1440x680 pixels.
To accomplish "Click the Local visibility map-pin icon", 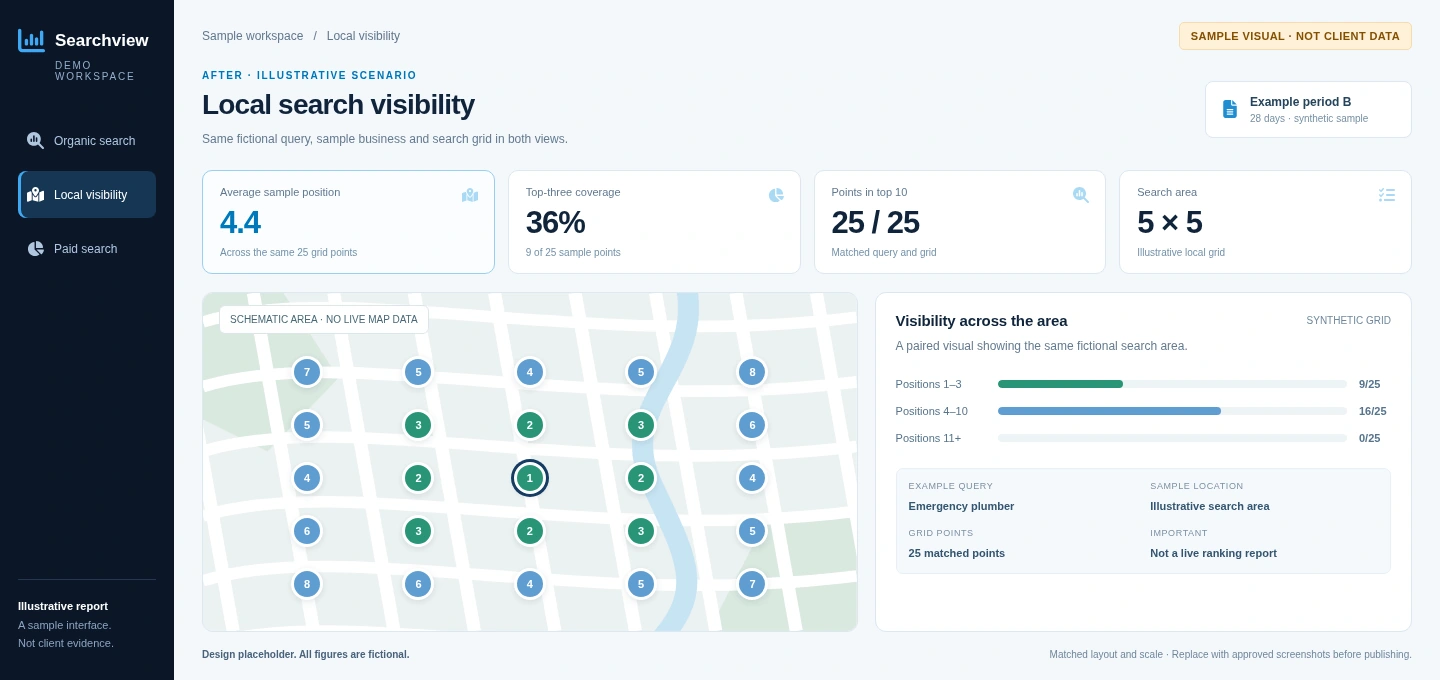I will (35, 195).
